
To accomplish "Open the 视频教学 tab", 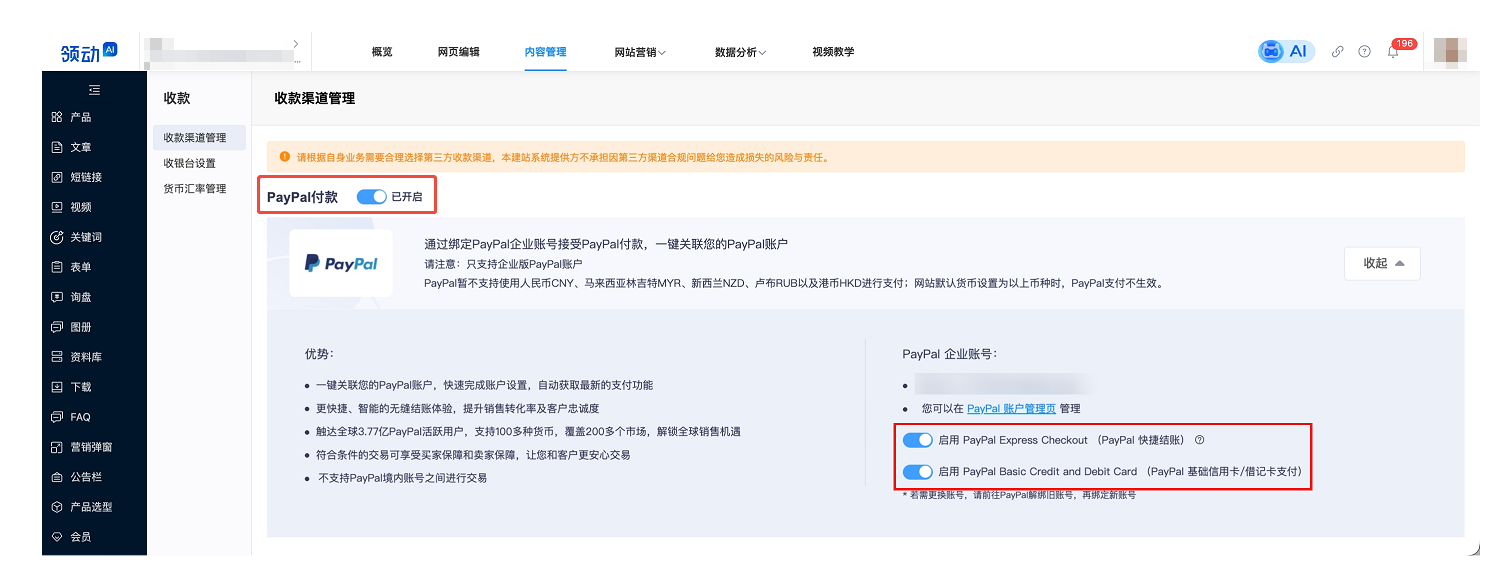I will (834, 52).
